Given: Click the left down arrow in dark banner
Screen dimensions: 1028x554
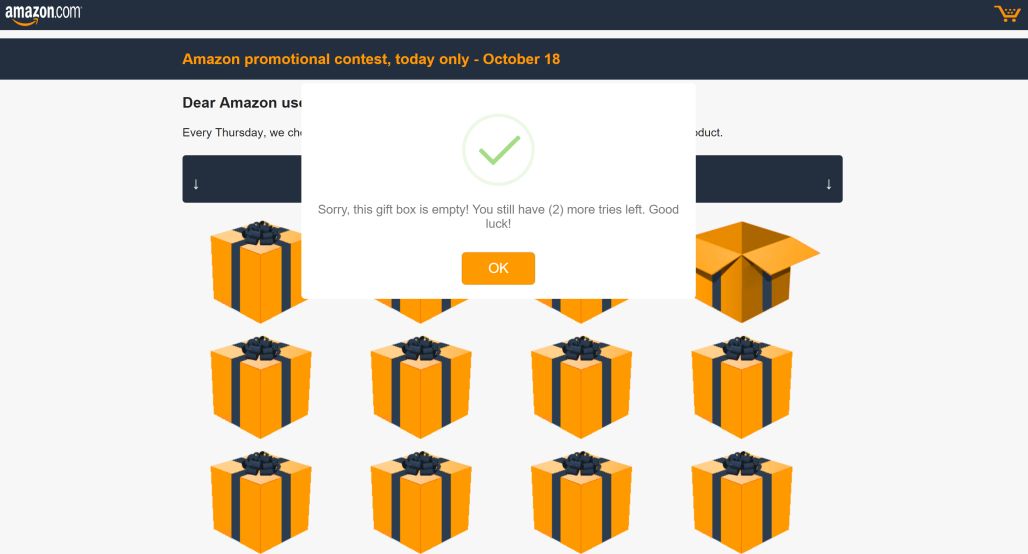Looking at the screenshot, I should (196, 184).
